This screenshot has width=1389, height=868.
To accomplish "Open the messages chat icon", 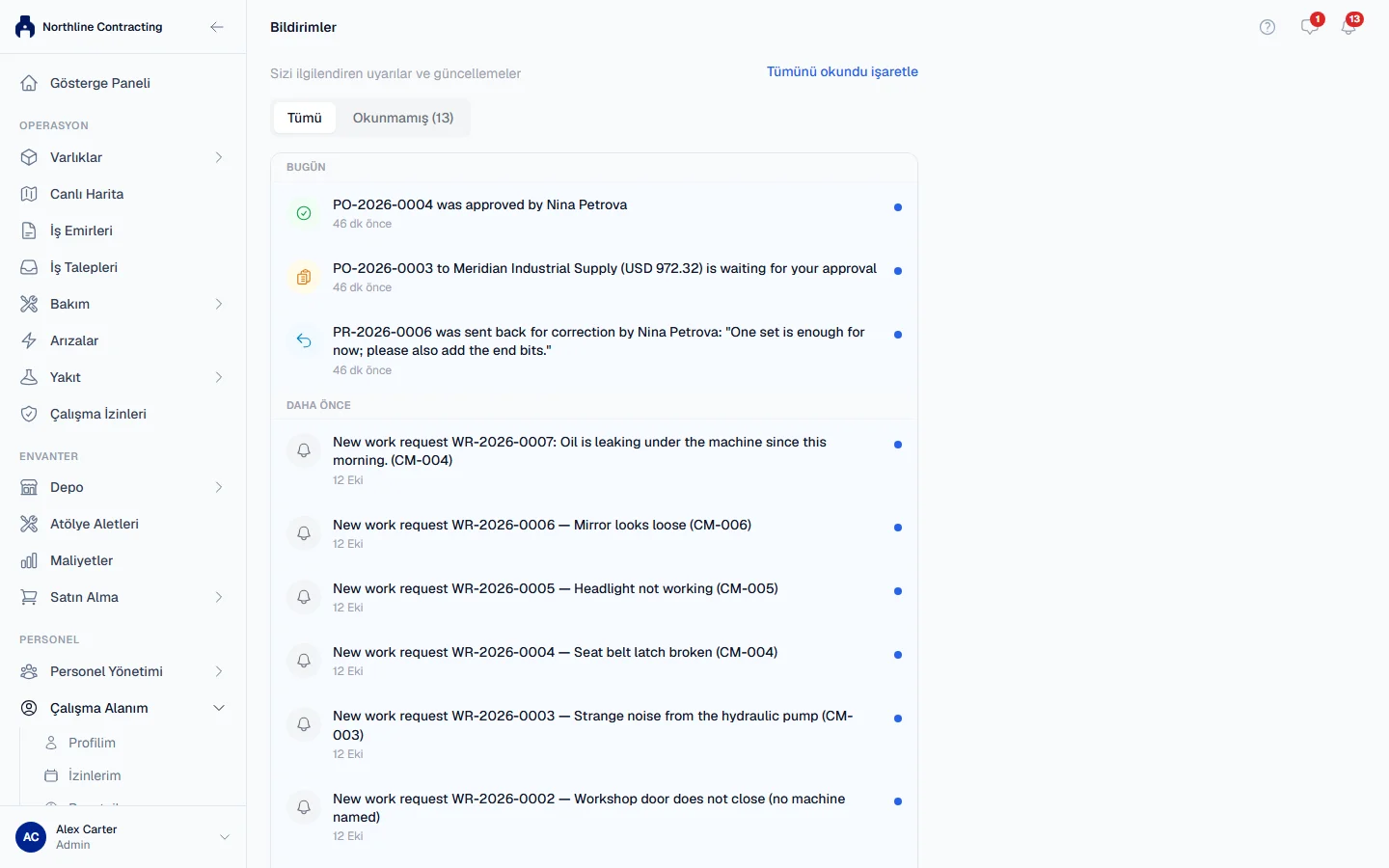I will [1310, 27].
